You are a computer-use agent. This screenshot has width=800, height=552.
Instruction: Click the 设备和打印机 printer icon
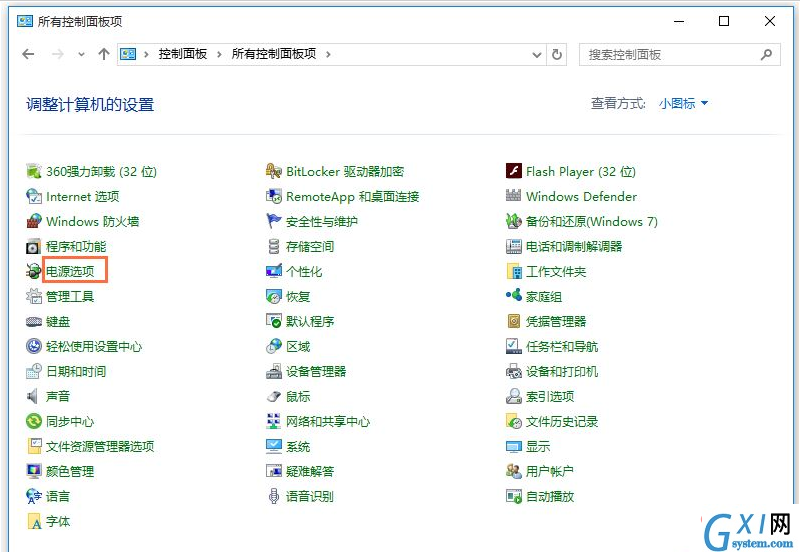pos(514,371)
